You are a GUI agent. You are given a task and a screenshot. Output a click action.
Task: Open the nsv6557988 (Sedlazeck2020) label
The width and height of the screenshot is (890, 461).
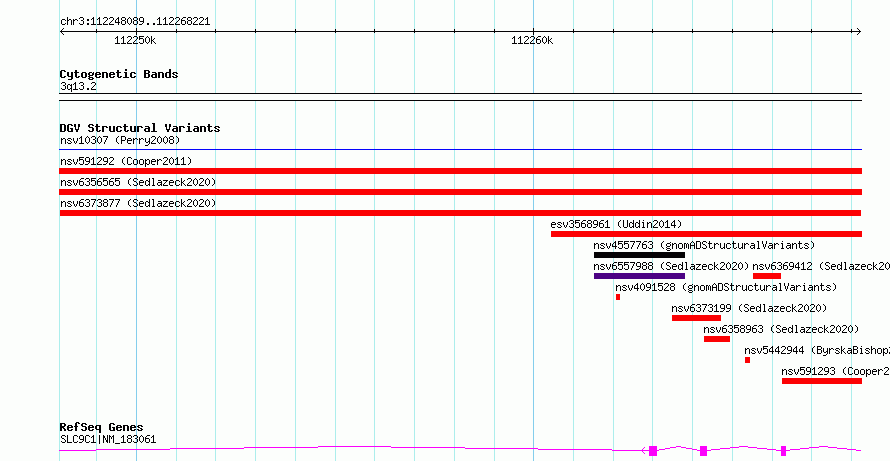671,266
